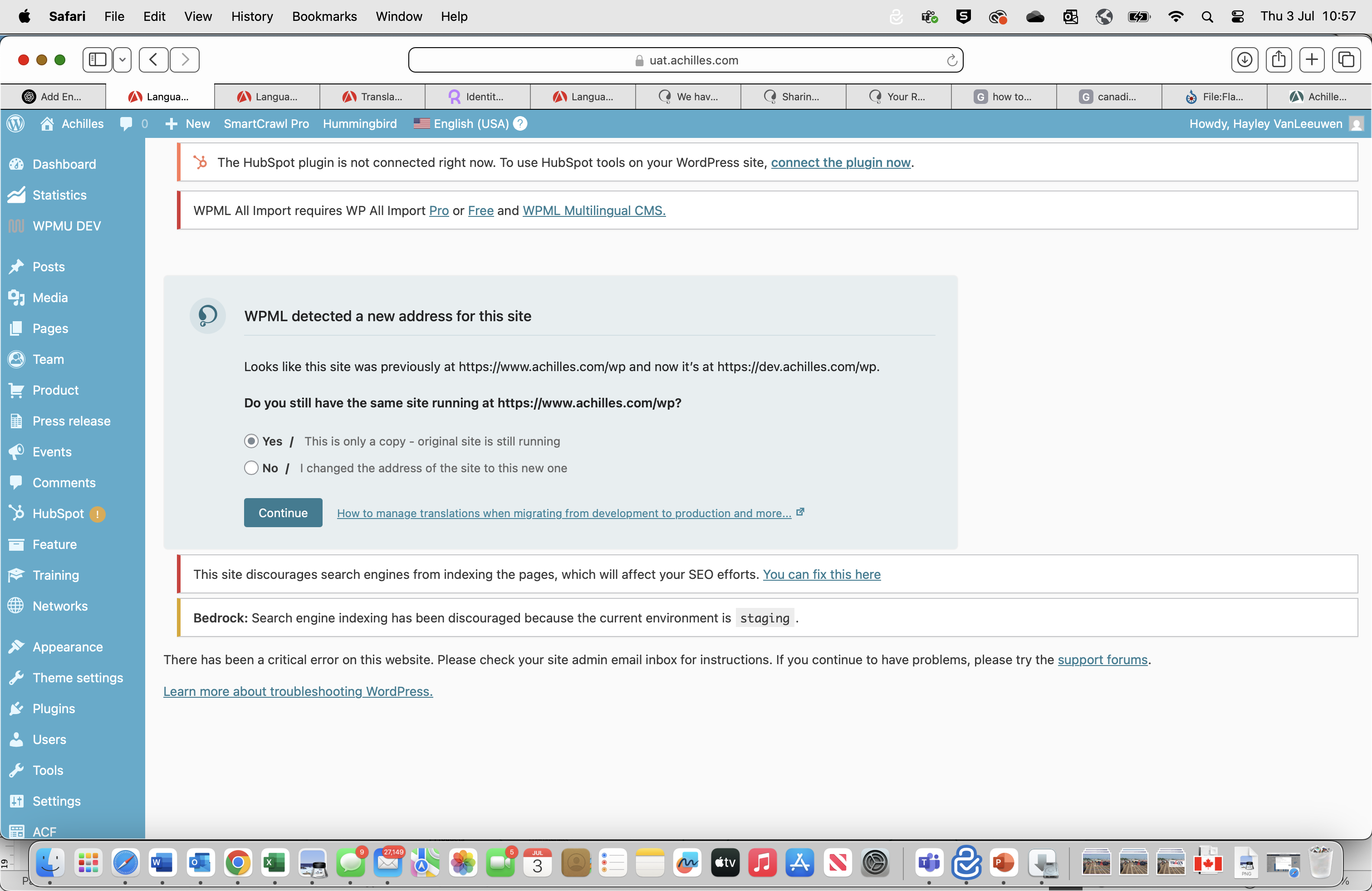Open the Safari File menu
This screenshot has height=891, width=1372.
click(x=114, y=16)
